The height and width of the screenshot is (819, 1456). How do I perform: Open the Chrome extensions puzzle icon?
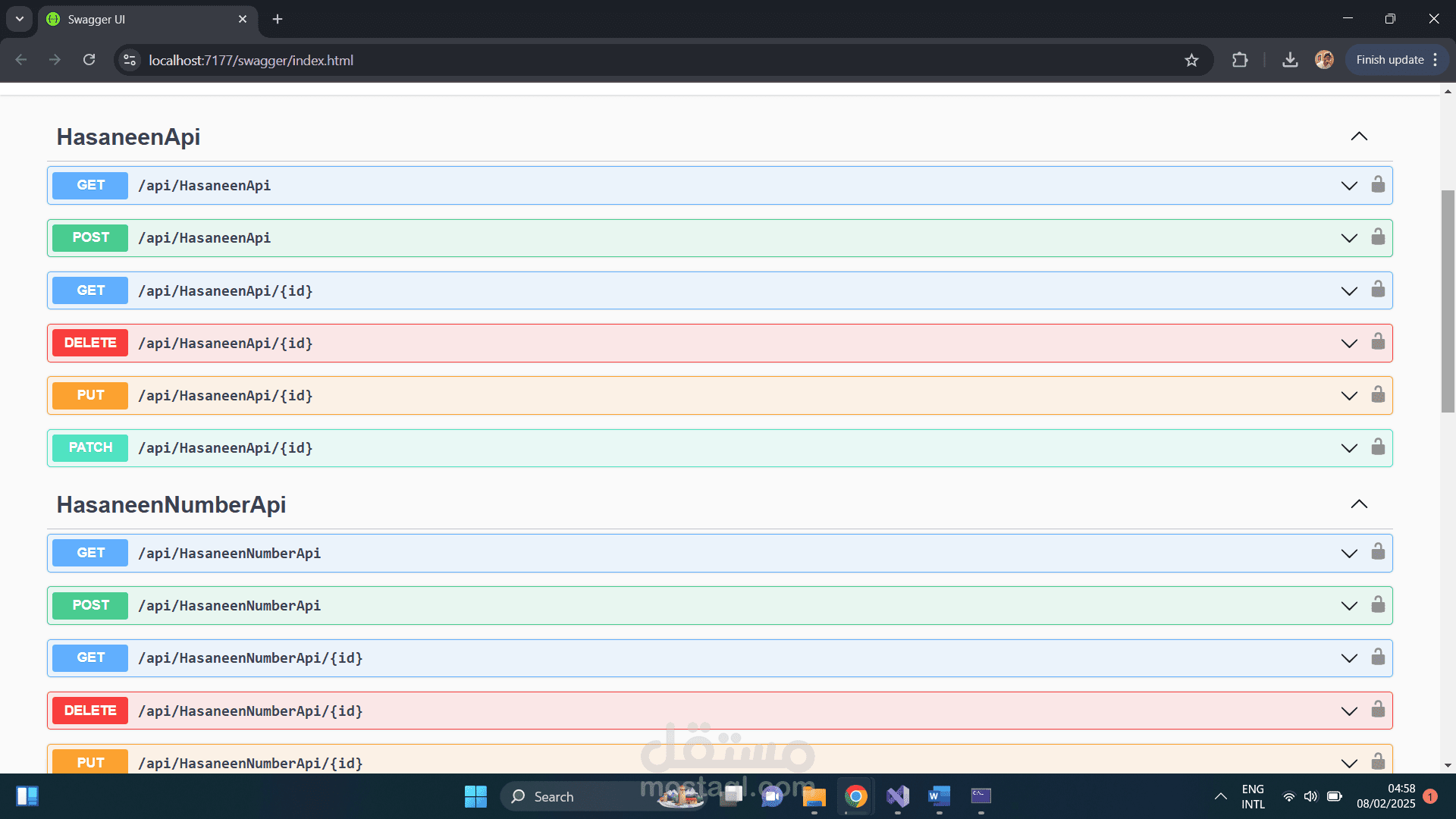coord(1240,60)
